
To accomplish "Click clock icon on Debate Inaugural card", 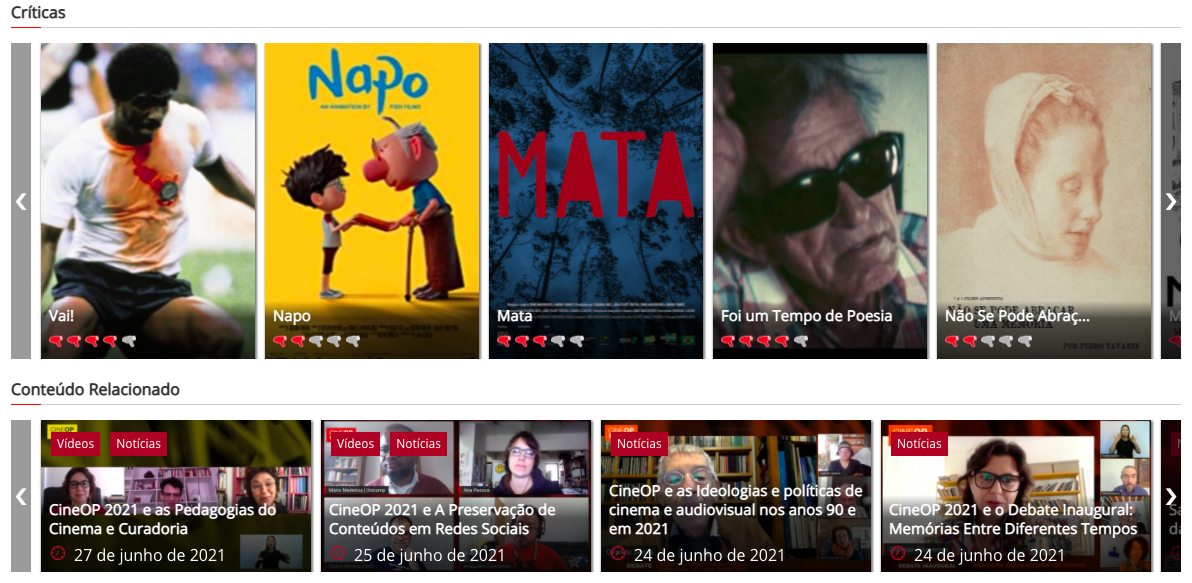I will pyautogui.click(x=898, y=553).
